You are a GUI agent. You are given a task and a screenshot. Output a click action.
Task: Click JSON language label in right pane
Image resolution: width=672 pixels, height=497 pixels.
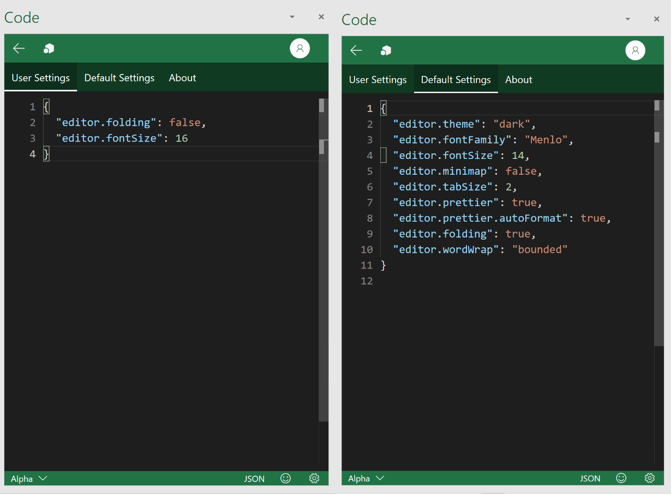click(590, 478)
